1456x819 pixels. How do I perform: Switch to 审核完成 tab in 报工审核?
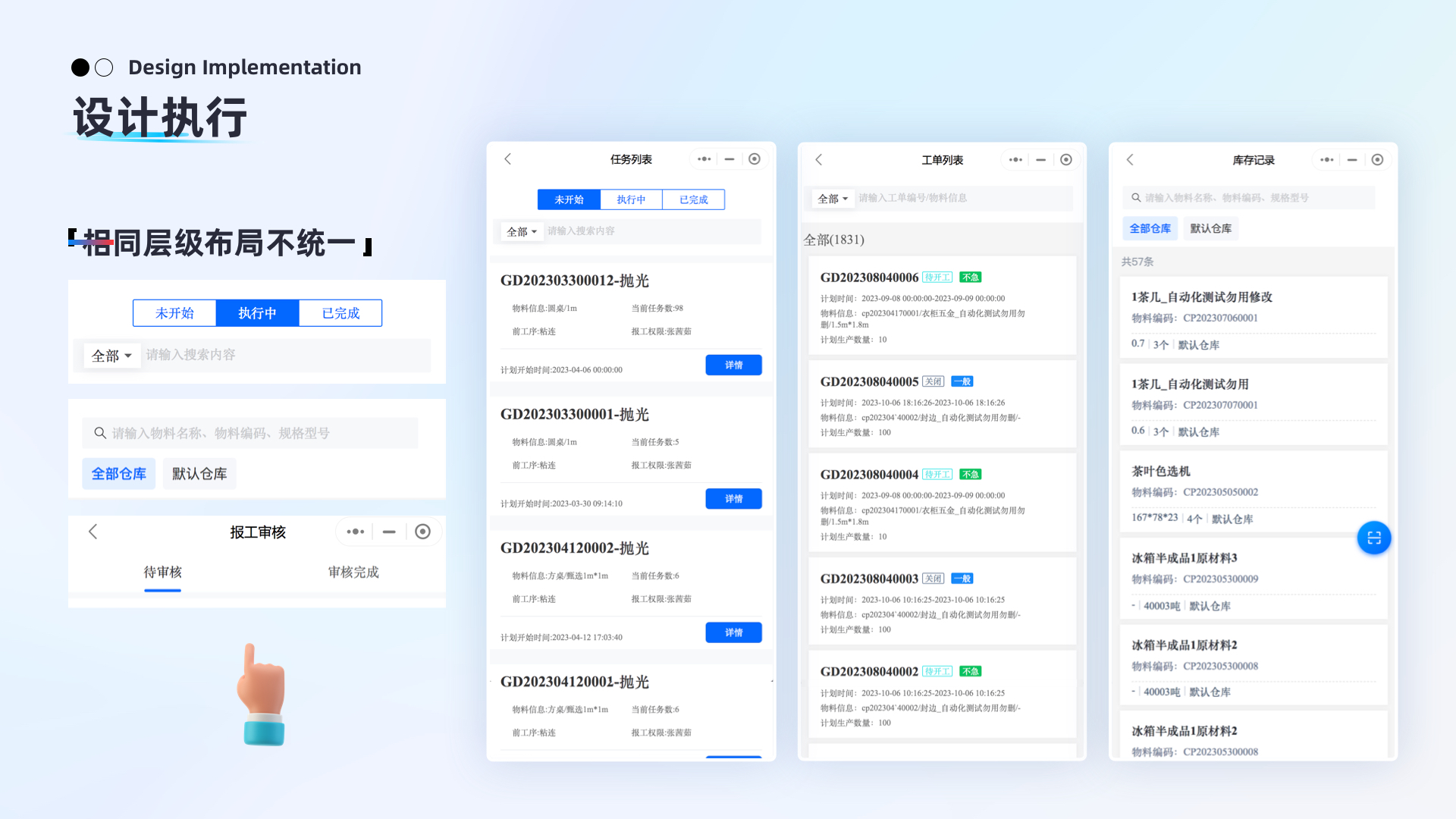tap(353, 573)
